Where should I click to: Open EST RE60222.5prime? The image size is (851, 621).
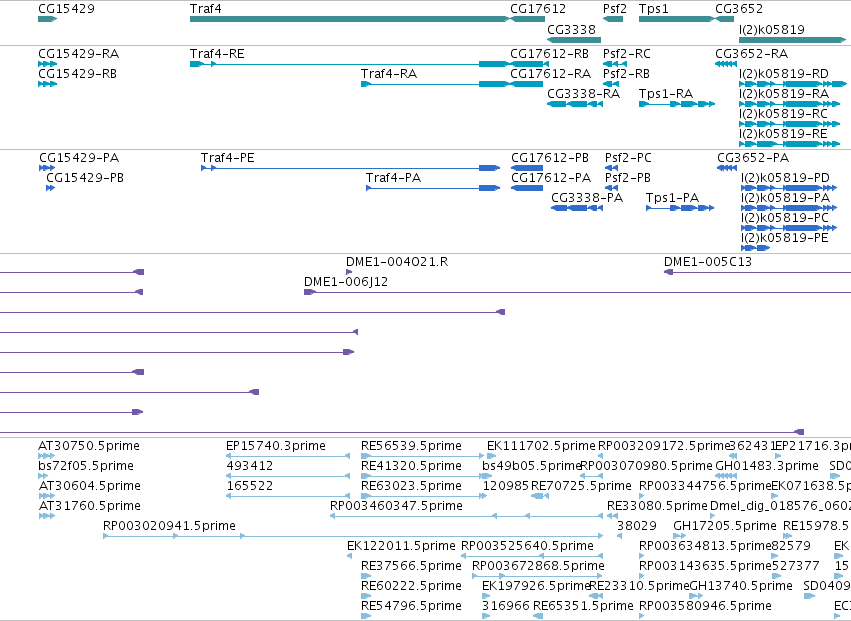366,597
